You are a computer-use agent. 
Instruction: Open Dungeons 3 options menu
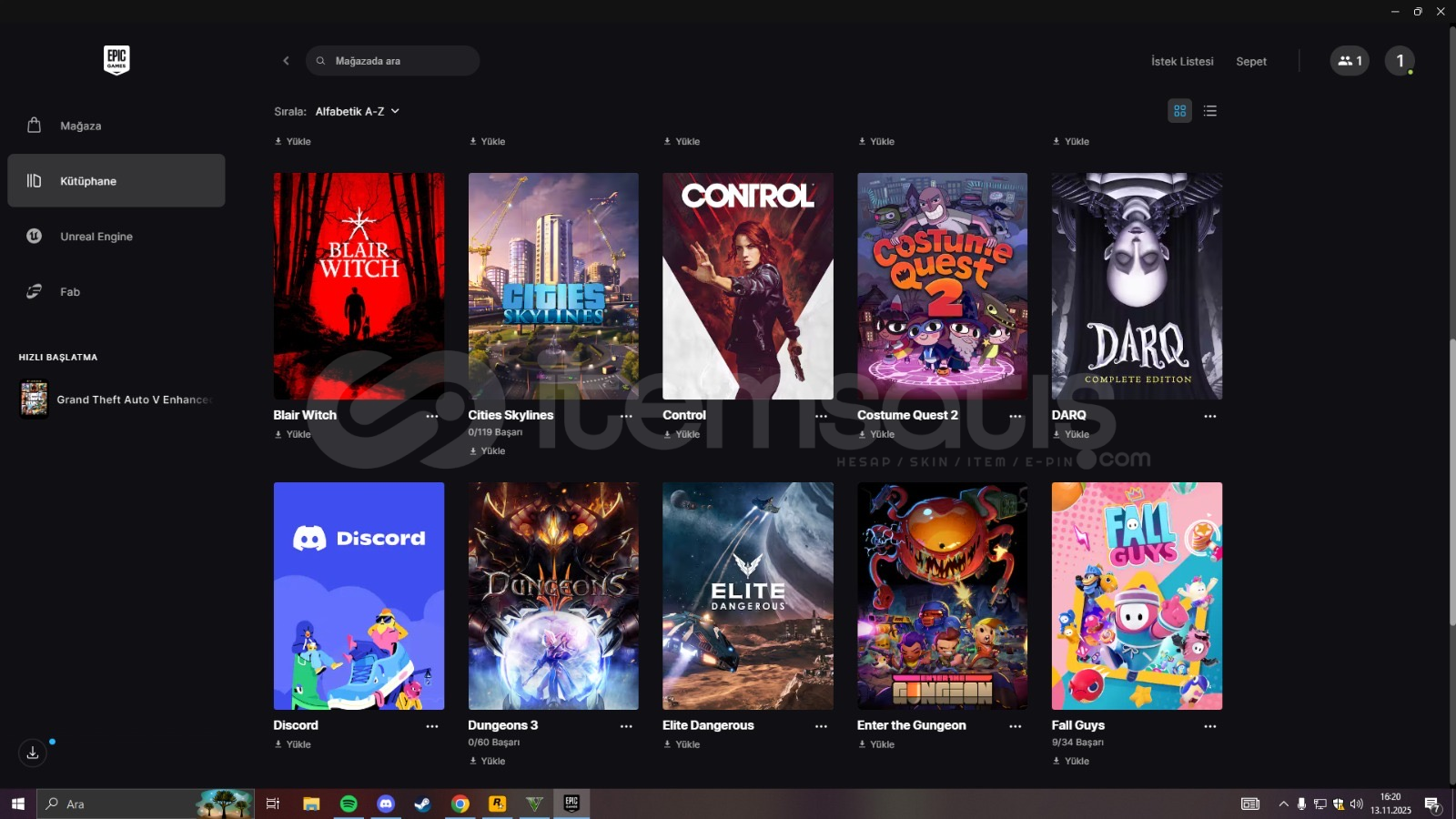click(x=626, y=726)
